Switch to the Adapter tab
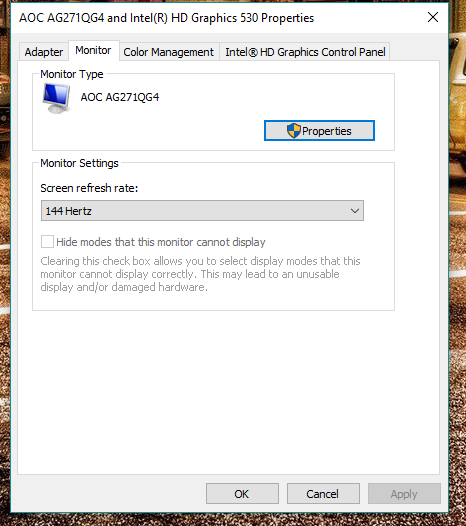 [44, 52]
